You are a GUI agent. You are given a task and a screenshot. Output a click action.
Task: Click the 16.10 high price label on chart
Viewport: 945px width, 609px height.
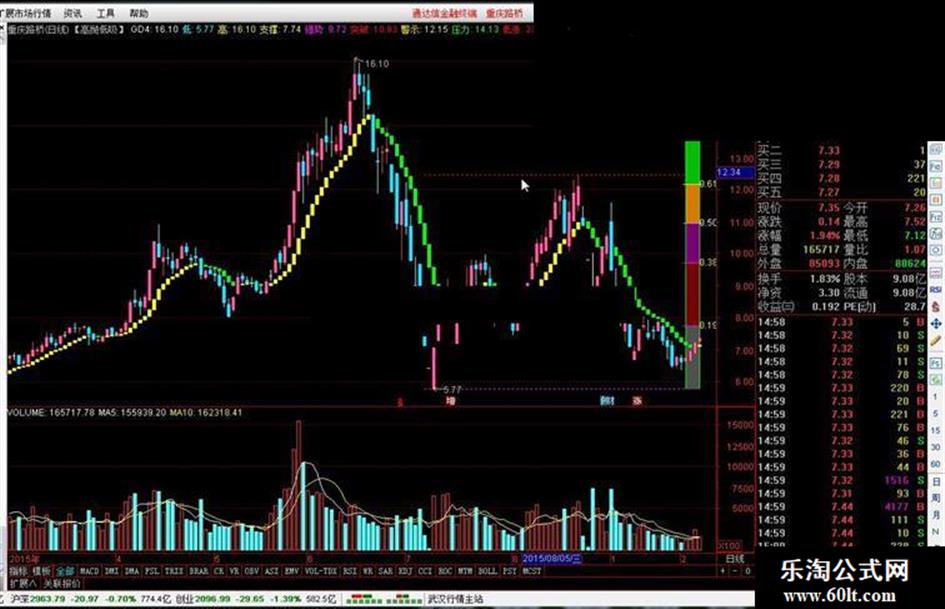pos(377,63)
